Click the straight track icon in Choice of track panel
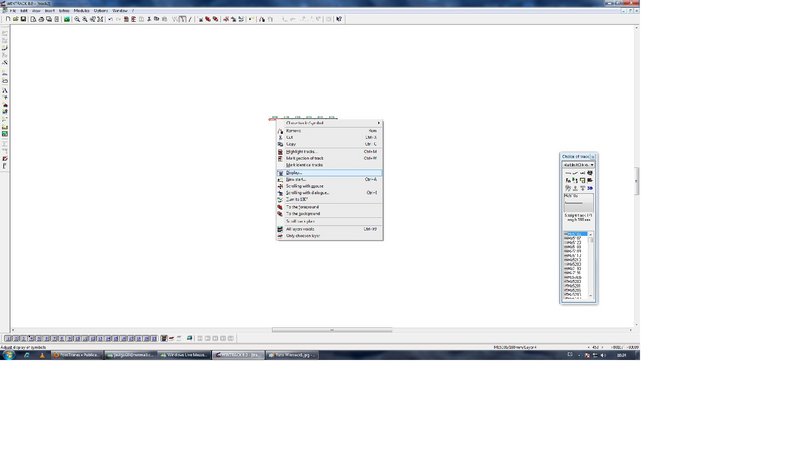This screenshot has height=450, width=800. 568,173
